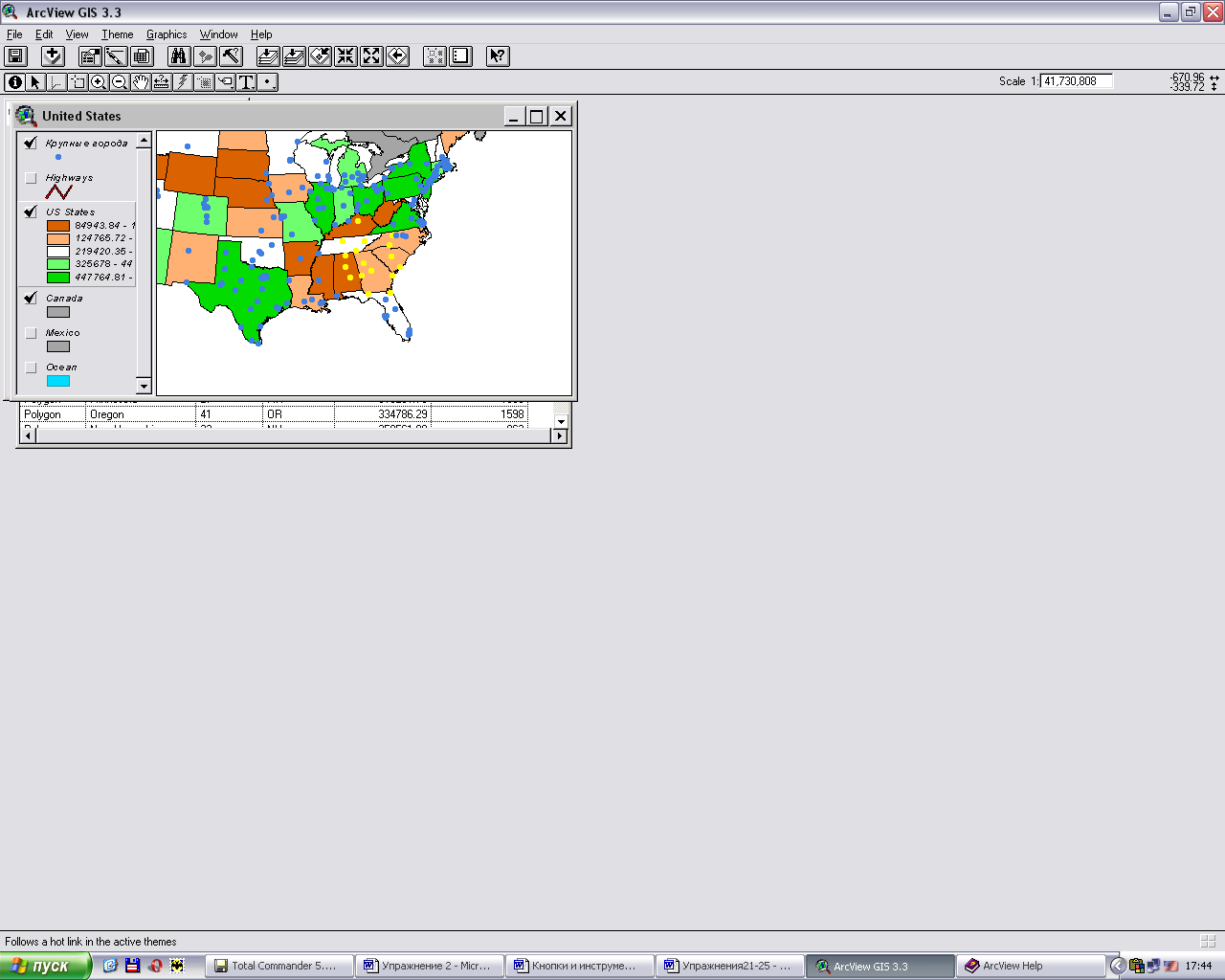1225x980 pixels.
Task: Open Theme Properties from the toolbar
Action: [x=90, y=56]
